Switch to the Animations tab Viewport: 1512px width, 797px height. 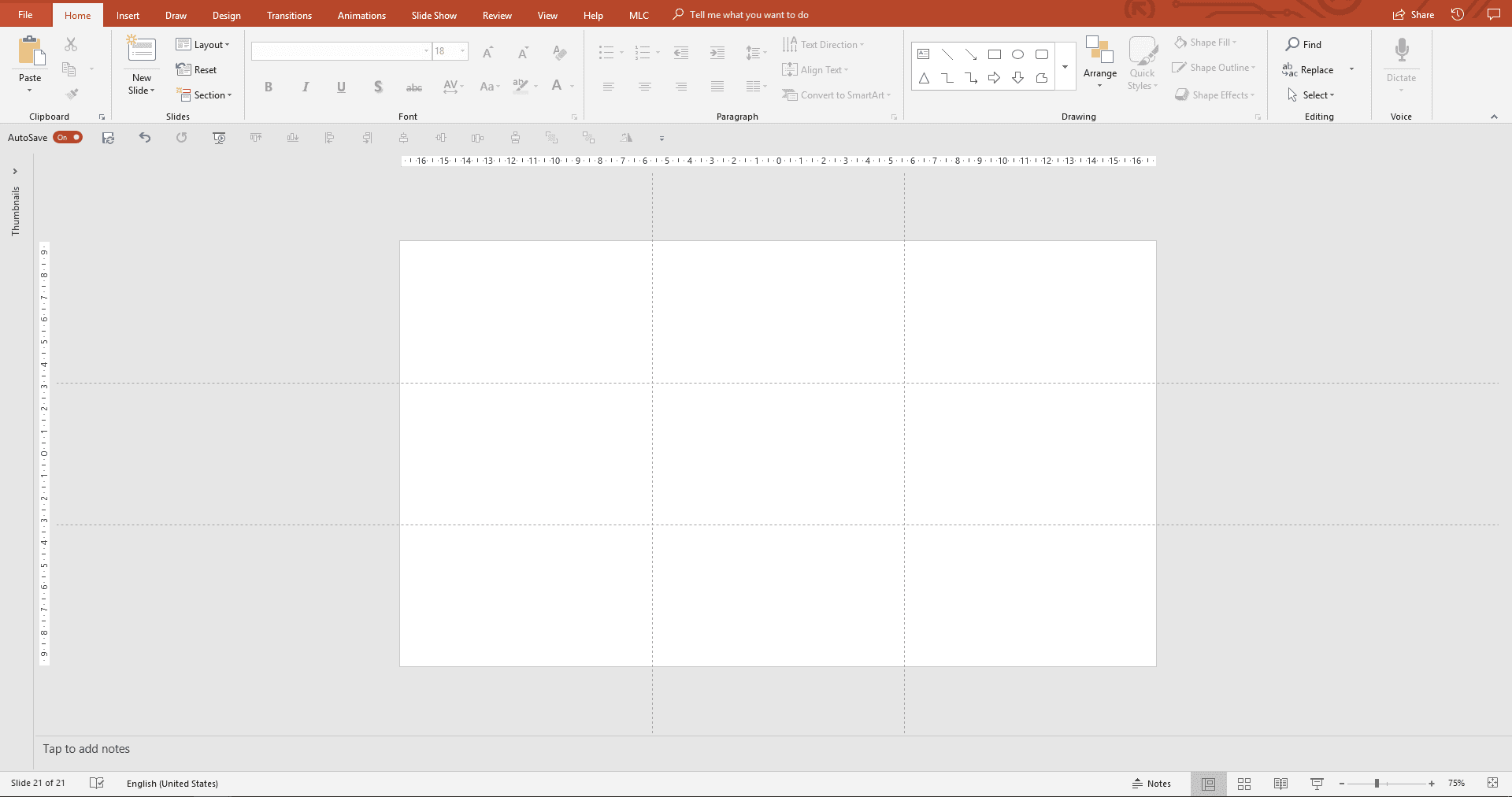point(361,15)
